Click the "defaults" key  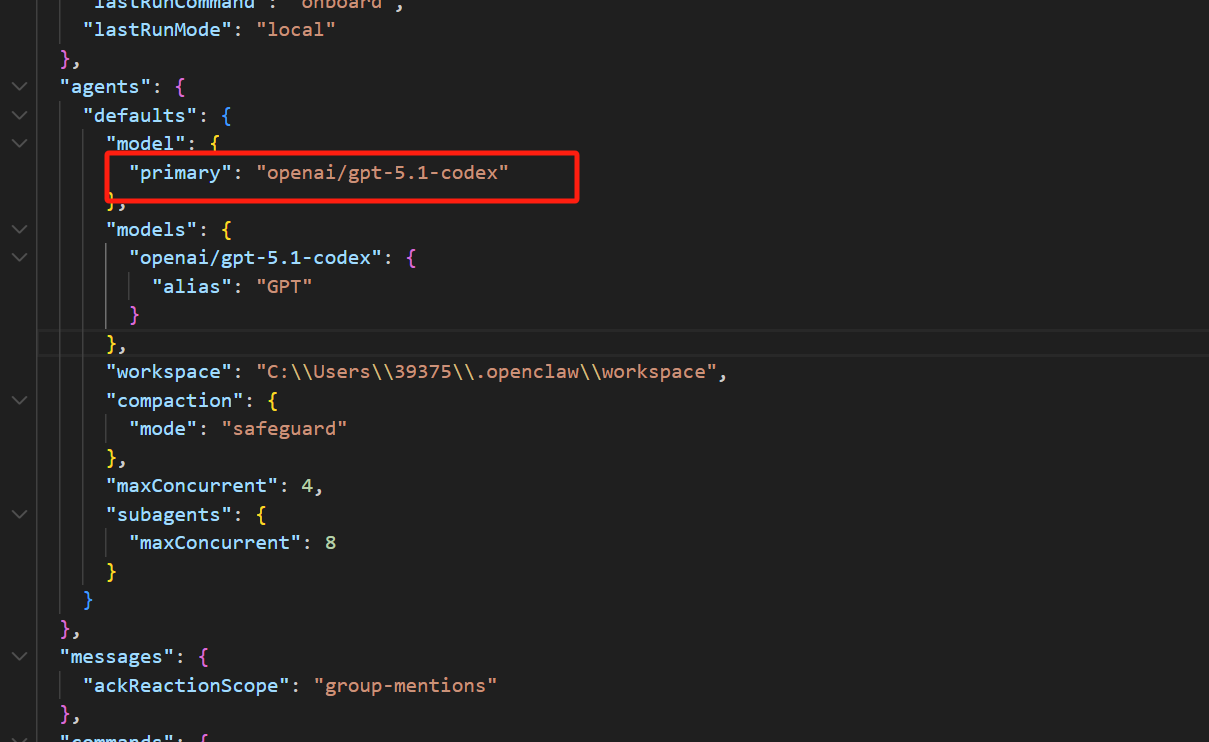click(x=140, y=115)
